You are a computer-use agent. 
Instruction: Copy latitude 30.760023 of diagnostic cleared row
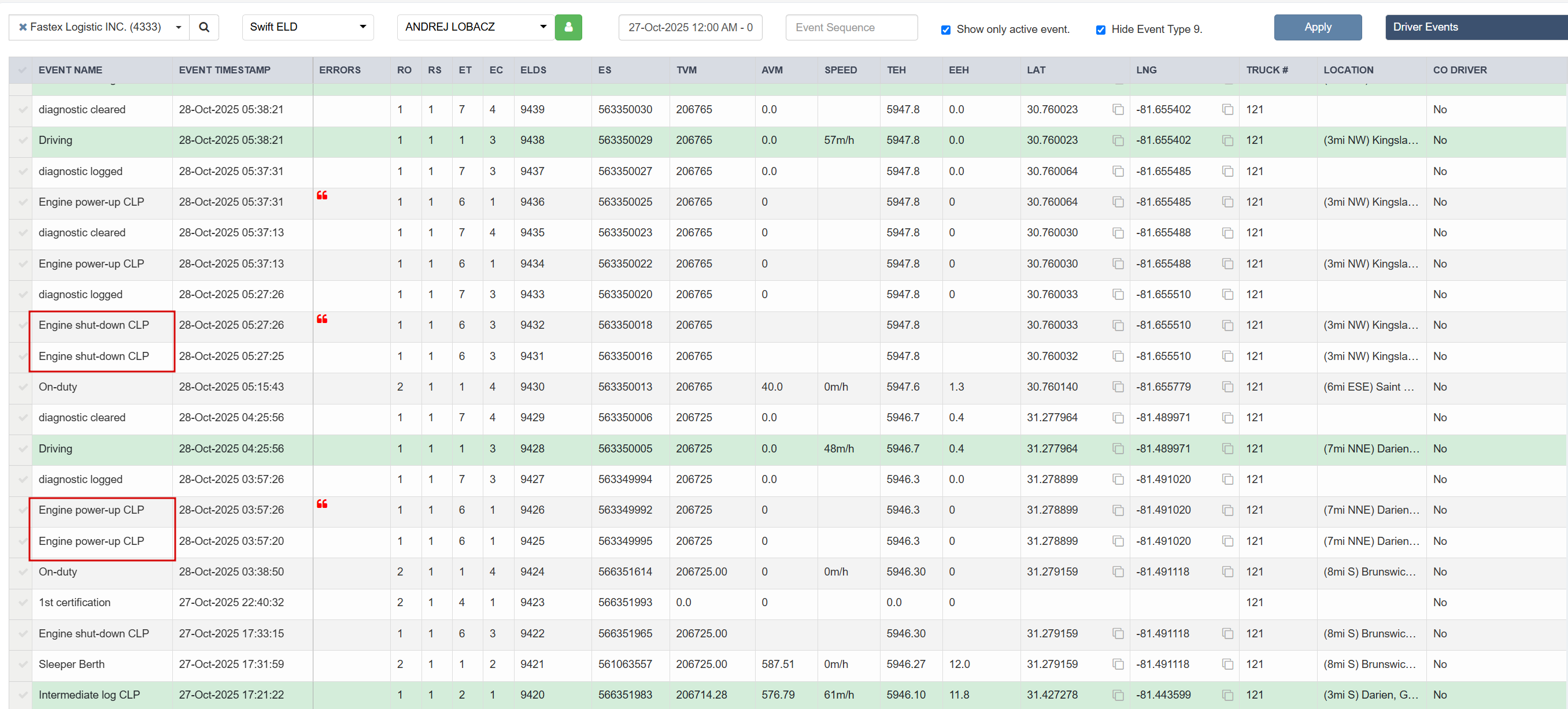pos(1118,110)
